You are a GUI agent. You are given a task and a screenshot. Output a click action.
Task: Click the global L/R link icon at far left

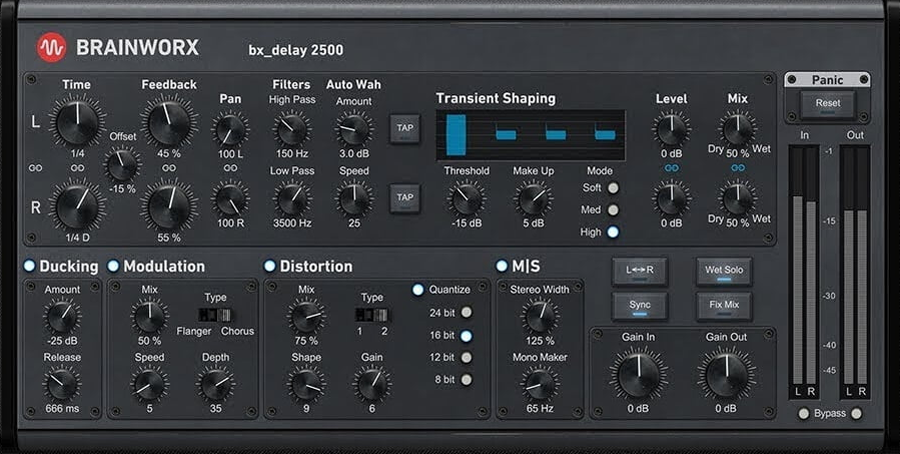coord(36,168)
